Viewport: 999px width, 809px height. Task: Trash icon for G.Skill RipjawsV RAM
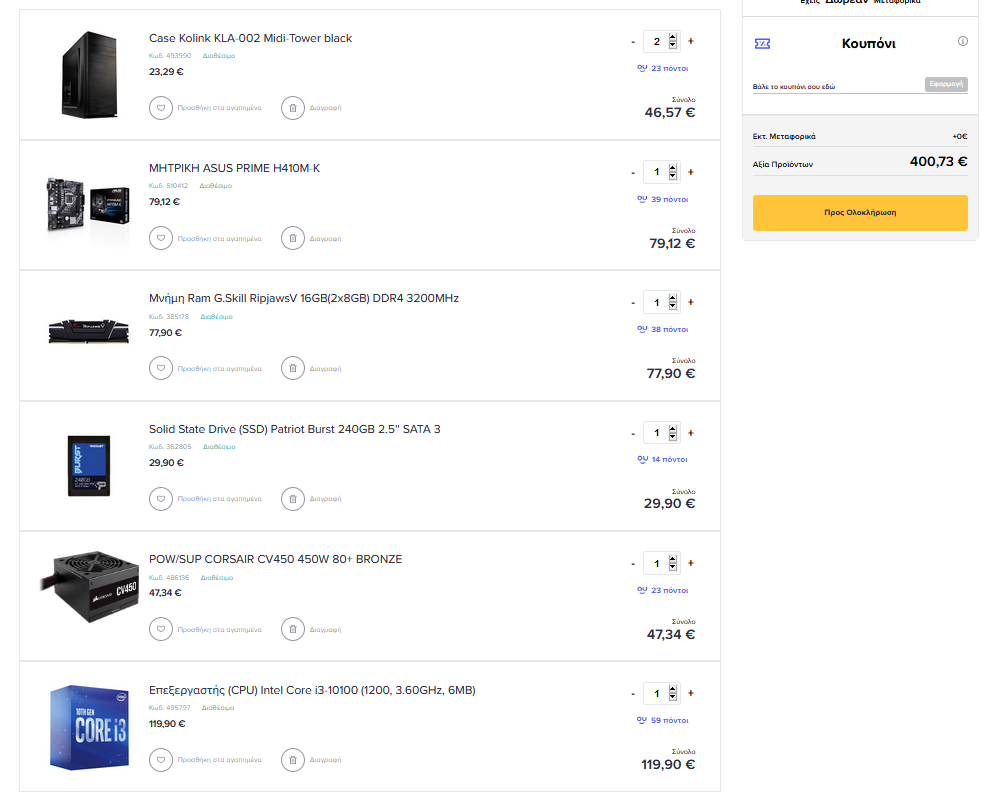pyautogui.click(x=292, y=368)
